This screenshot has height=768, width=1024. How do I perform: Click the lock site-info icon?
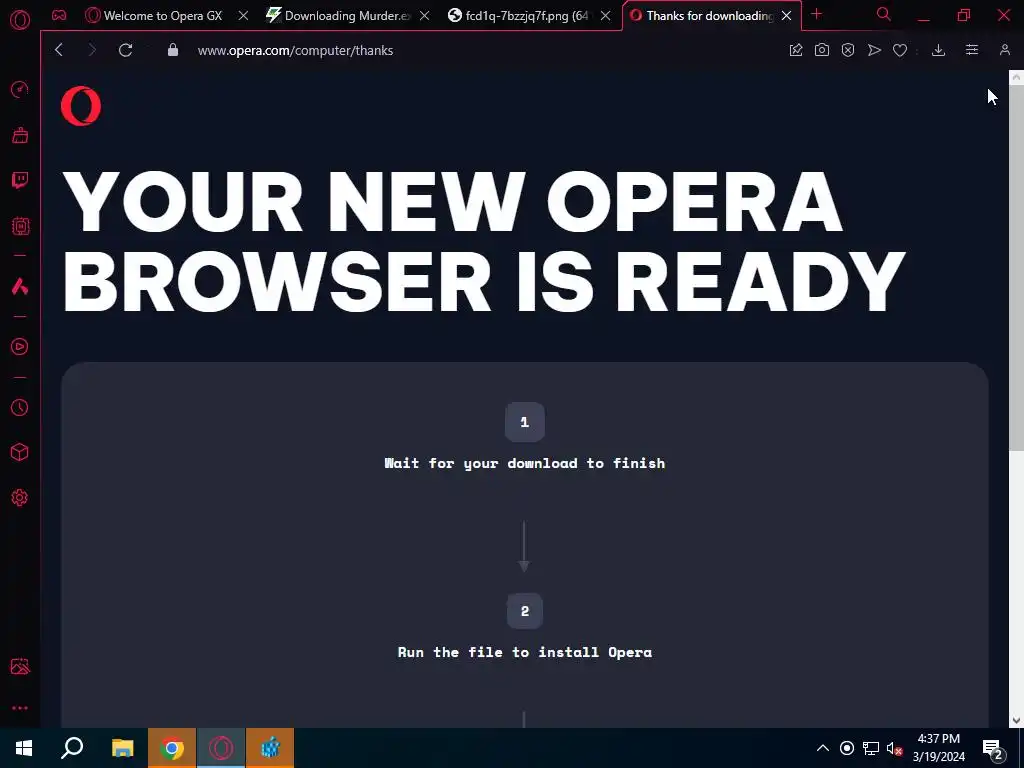click(172, 50)
